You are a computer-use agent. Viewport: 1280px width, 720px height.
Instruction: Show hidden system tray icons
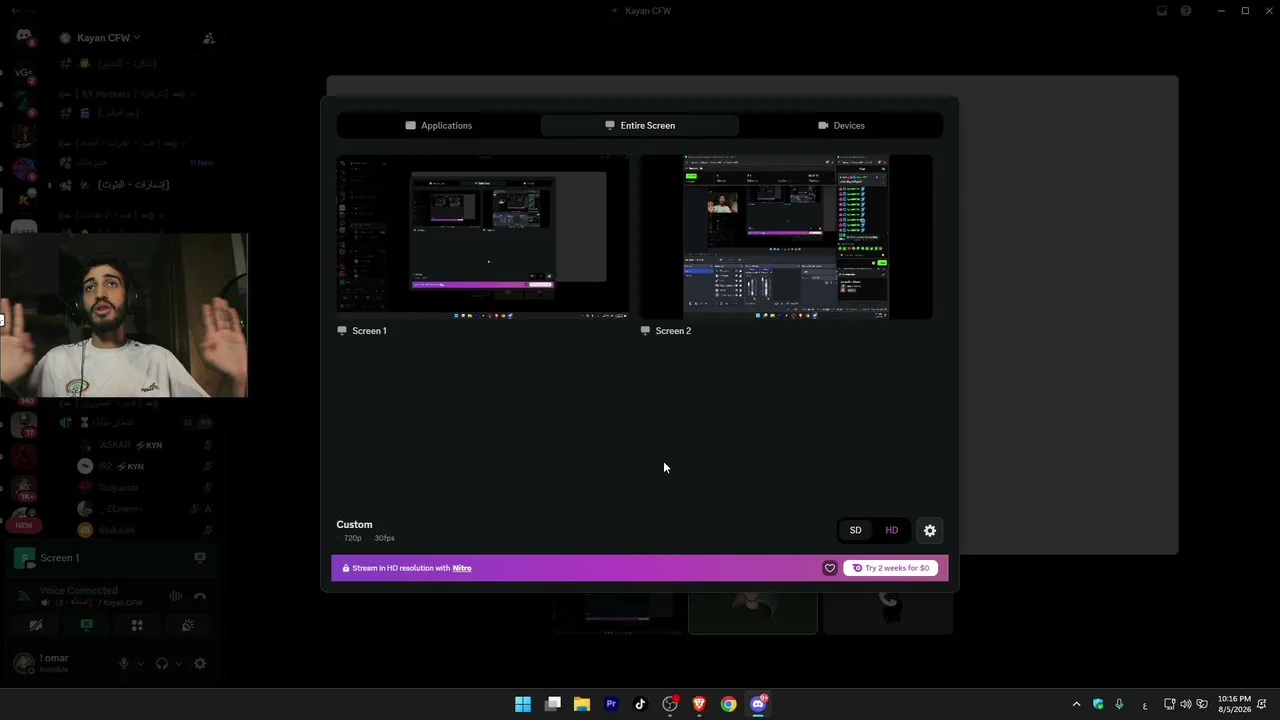tap(1076, 704)
